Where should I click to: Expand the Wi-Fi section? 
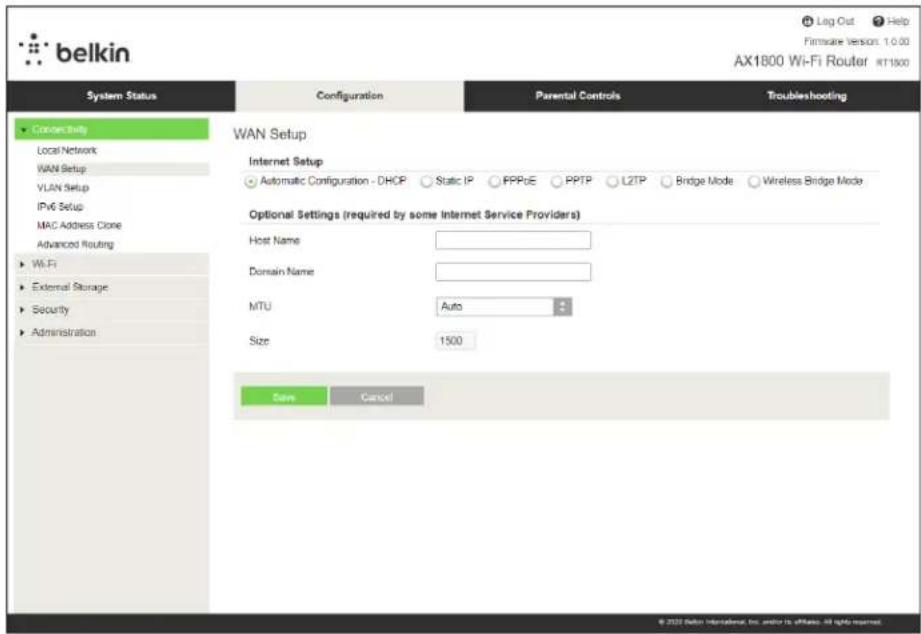click(x=112, y=264)
